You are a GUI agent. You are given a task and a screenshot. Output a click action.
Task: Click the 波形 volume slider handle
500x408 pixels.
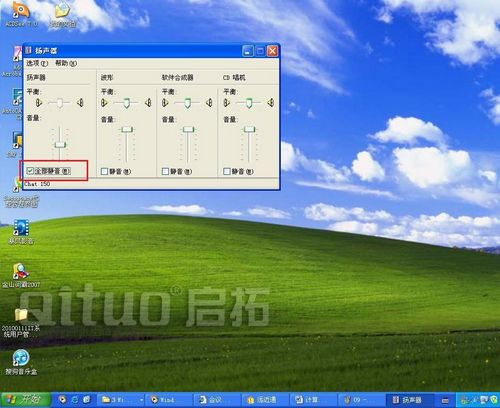pyautogui.click(x=127, y=130)
